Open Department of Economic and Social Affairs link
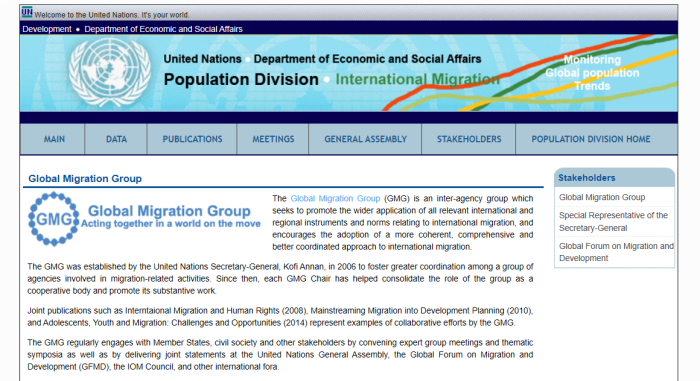 [x=163, y=29]
